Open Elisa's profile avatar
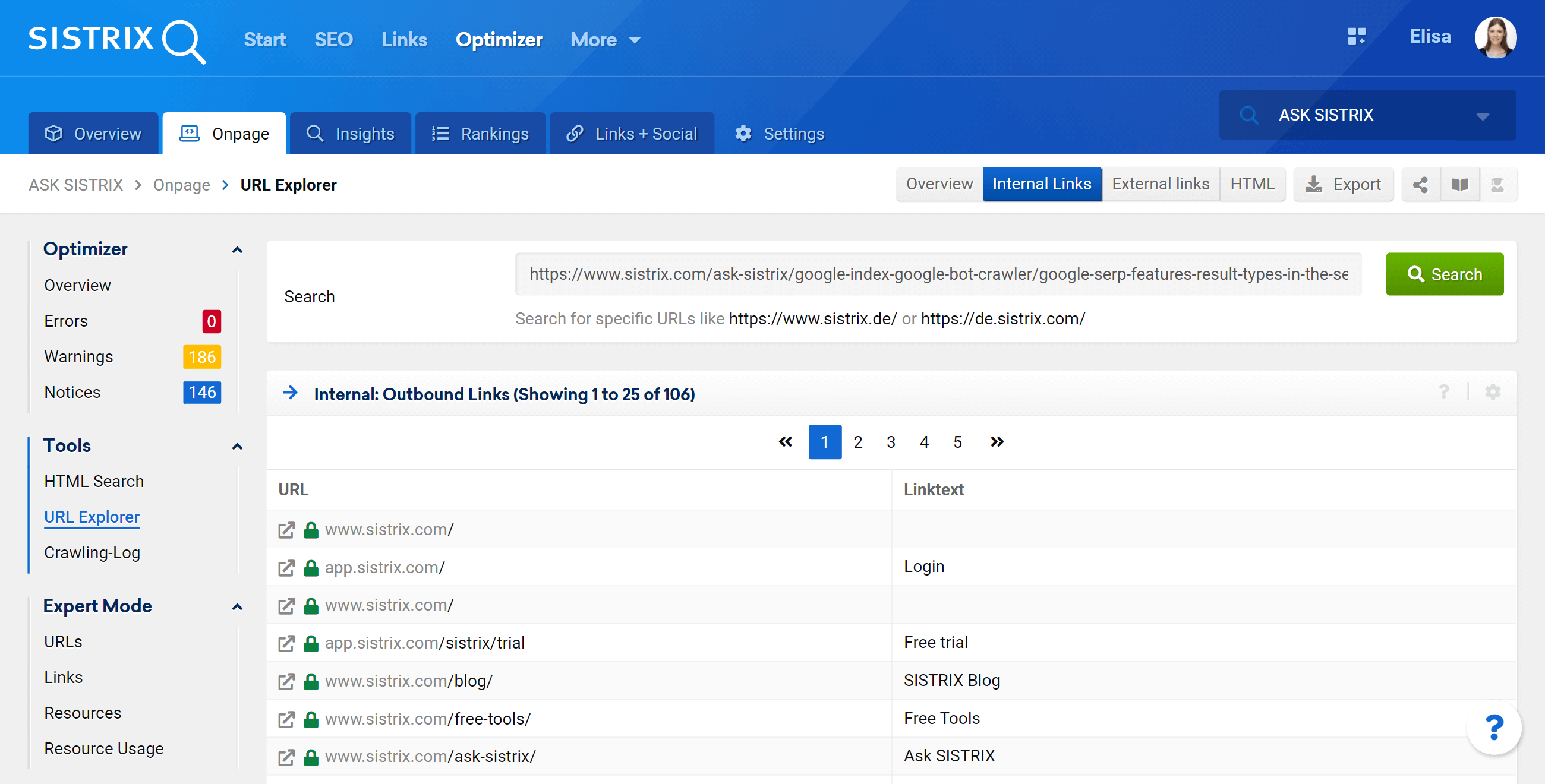This screenshot has height=784, width=1545. click(x=1495, y=37)
